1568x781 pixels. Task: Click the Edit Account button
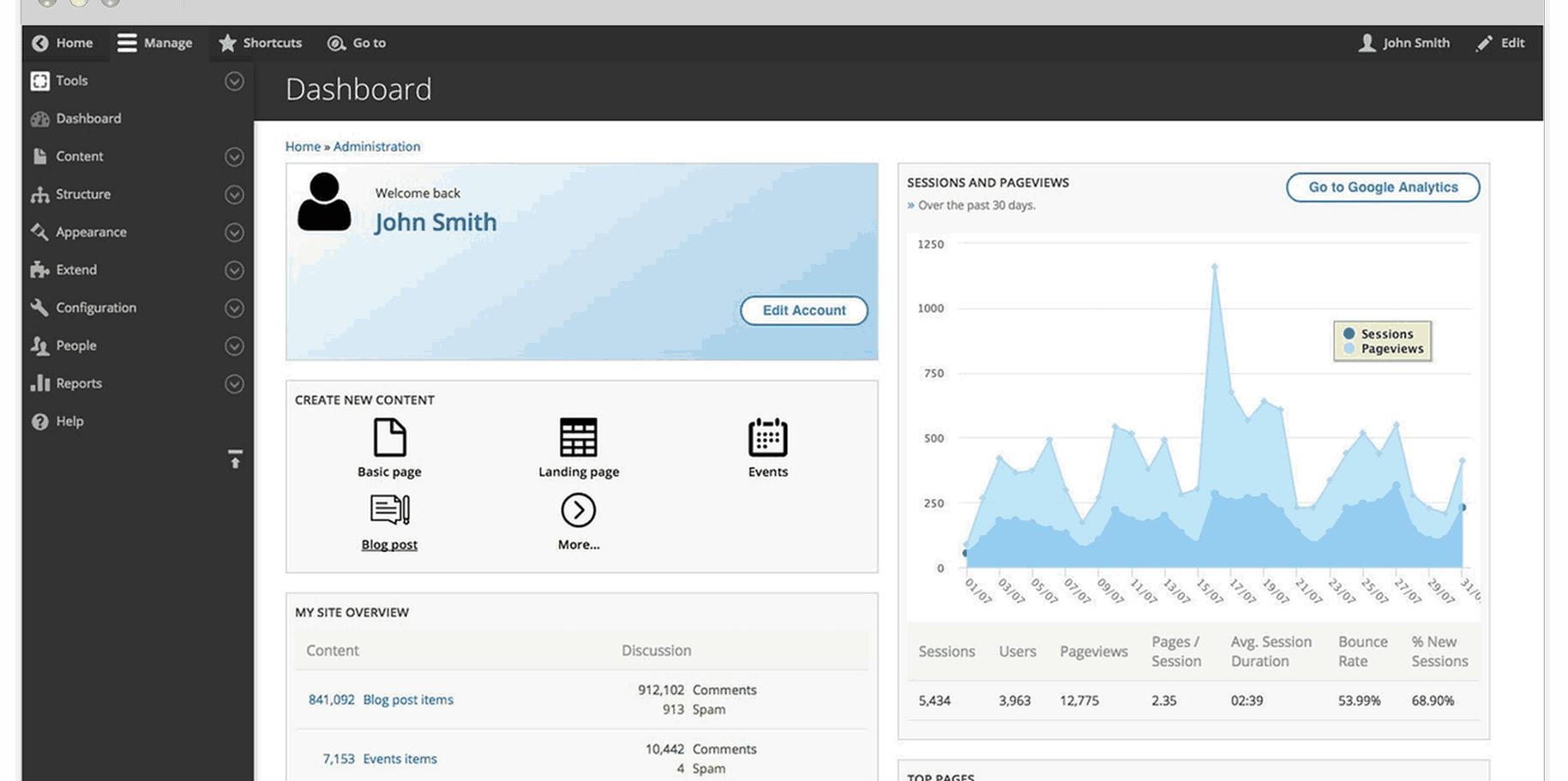point(803,310)
